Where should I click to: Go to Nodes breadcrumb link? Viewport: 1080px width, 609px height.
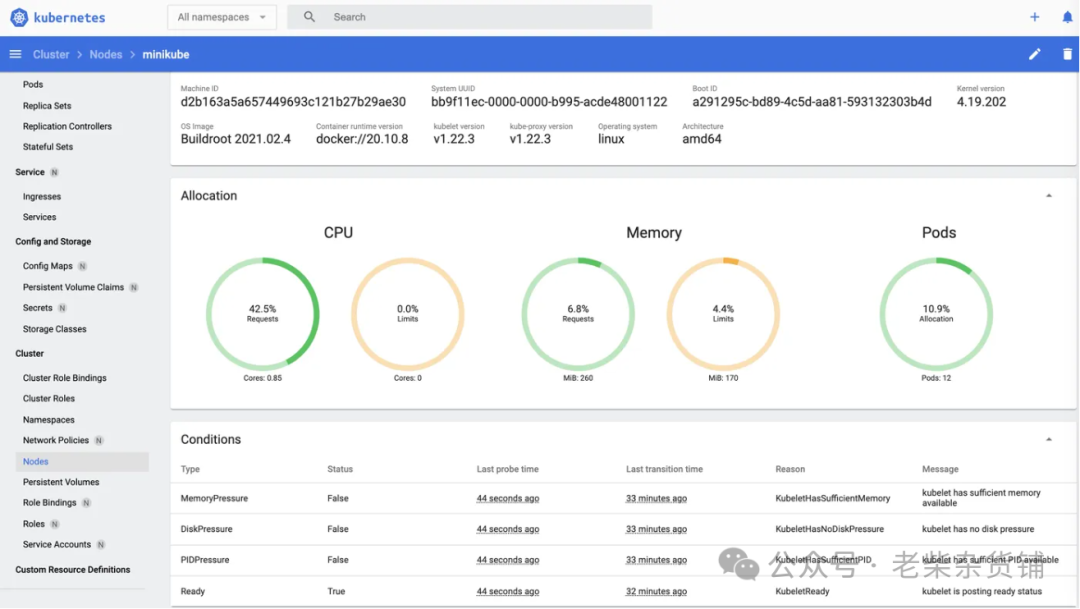[105, 54]
